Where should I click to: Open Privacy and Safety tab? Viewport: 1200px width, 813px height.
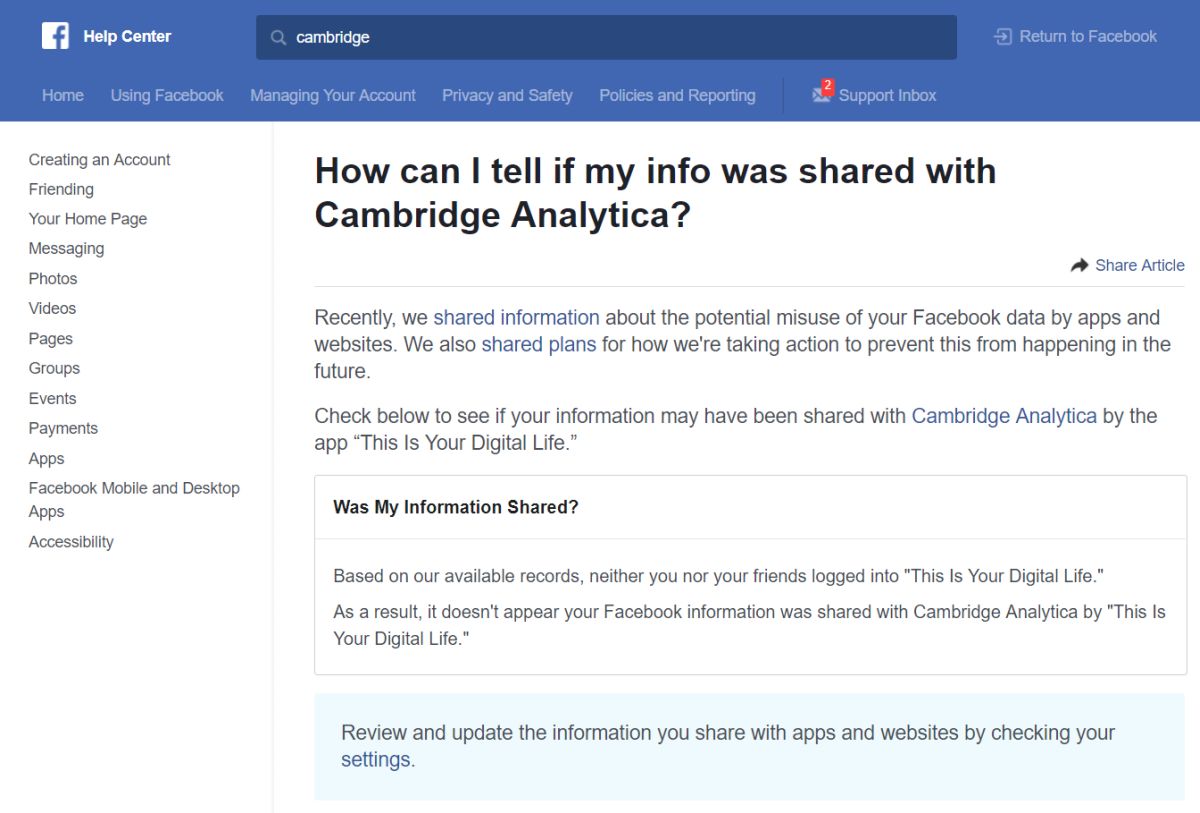point(507,95)
